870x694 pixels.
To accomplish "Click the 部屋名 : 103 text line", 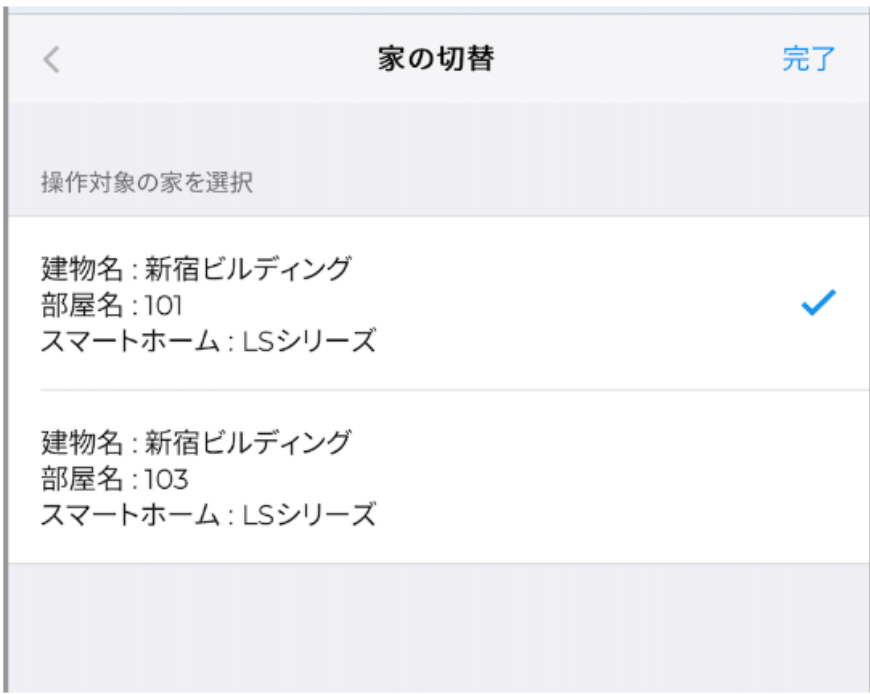I will pyautogui.click(x=114, y=478).
